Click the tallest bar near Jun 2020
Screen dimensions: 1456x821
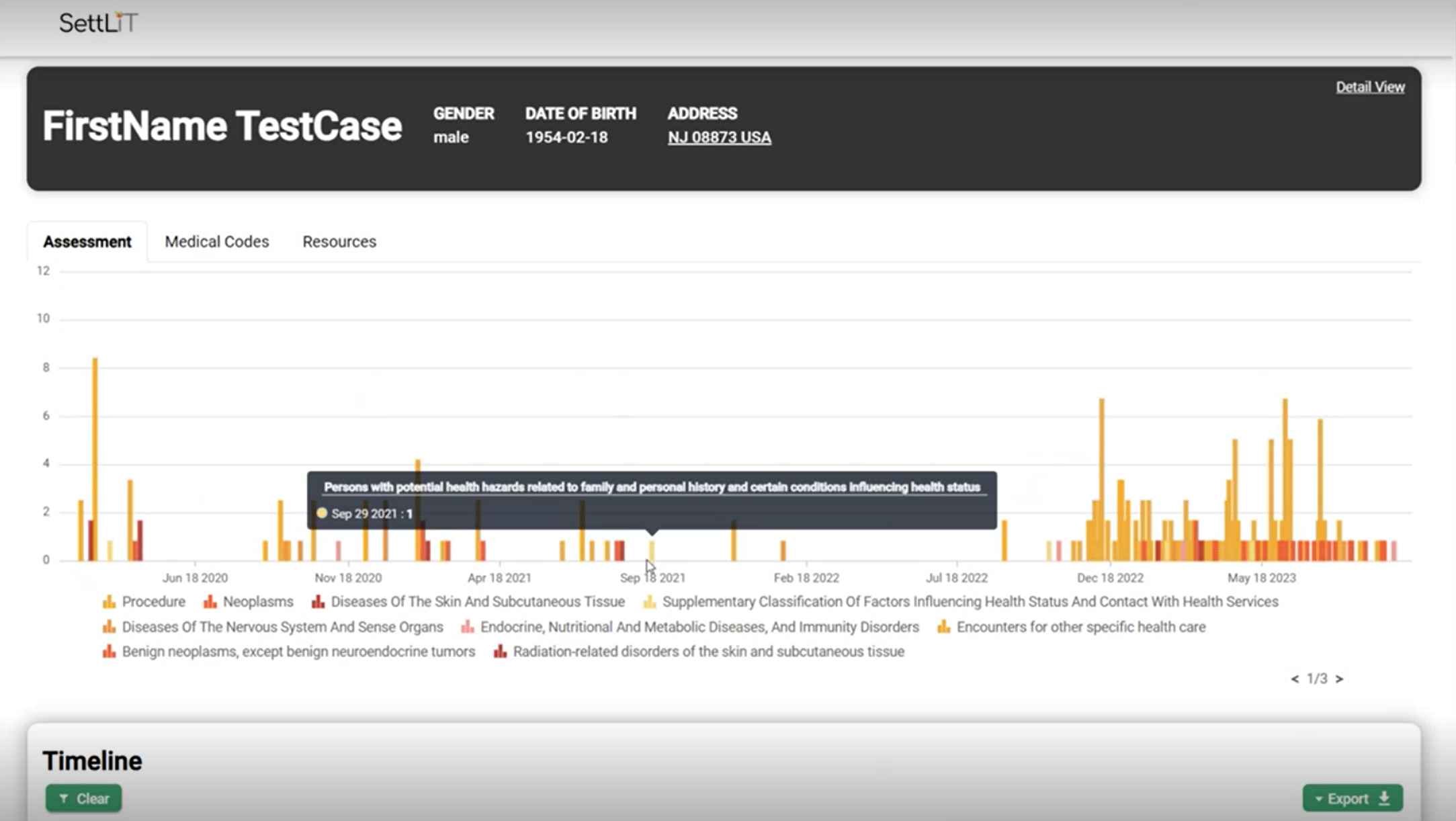coord(95,457)
